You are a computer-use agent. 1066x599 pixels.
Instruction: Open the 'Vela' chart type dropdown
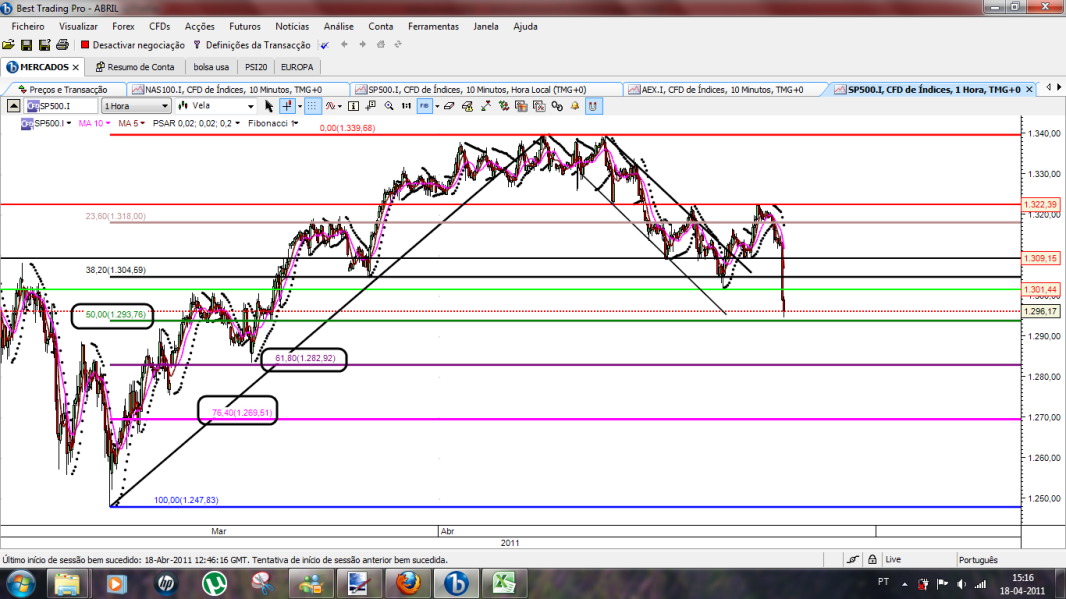coord(216,106)
